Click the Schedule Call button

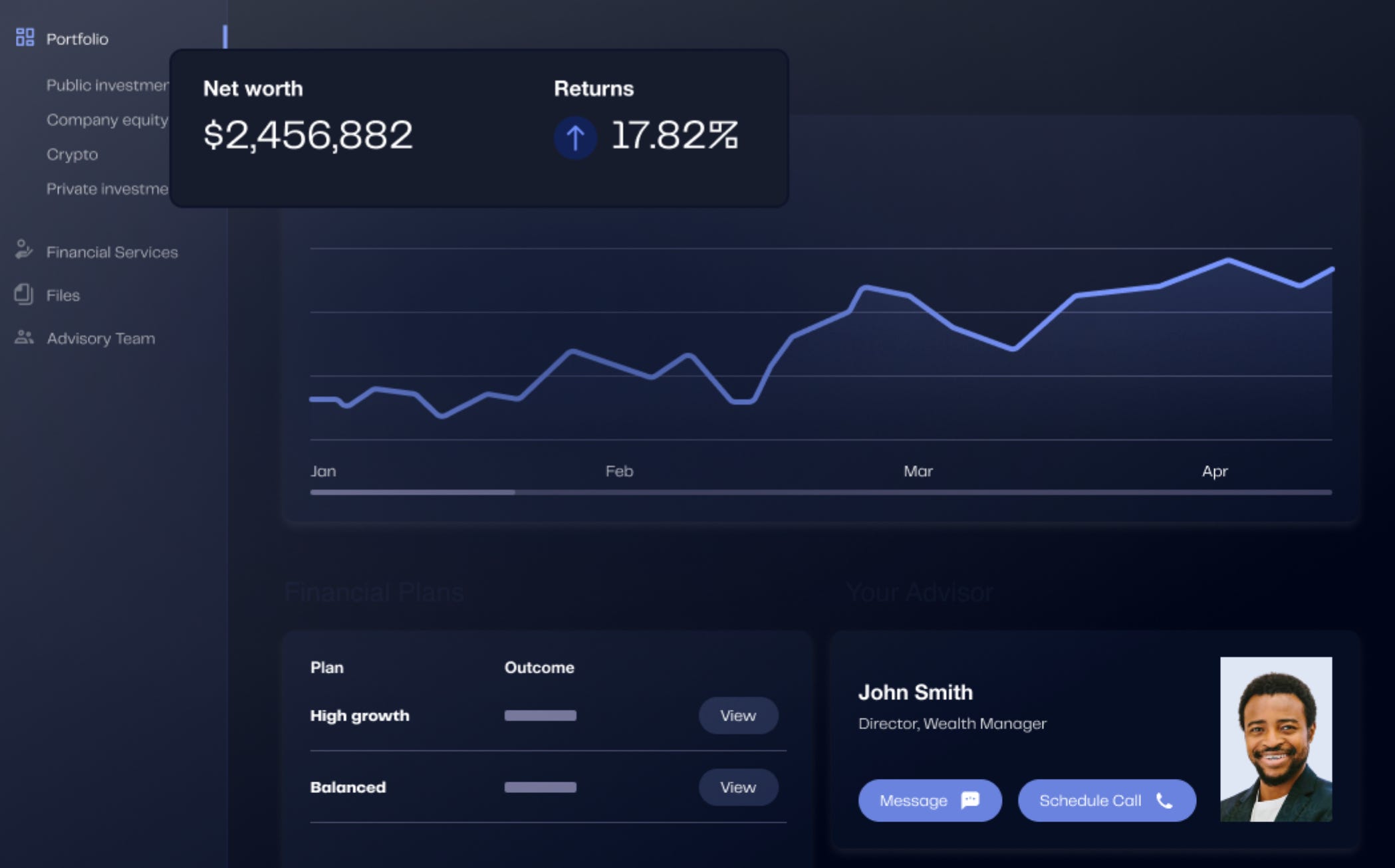1106,800
